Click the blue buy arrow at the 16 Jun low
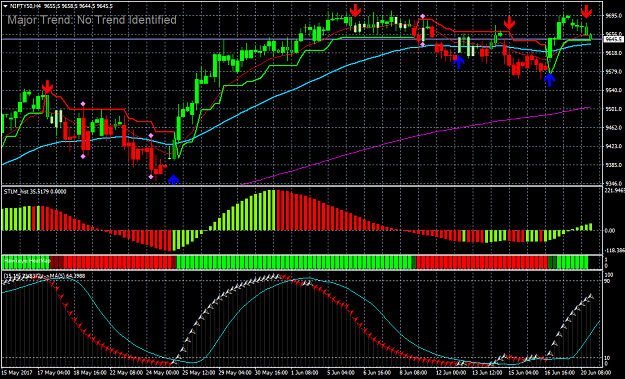 [549, 80]
